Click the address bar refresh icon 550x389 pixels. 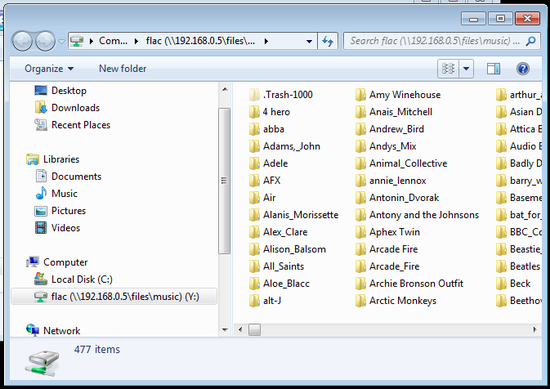328,41
